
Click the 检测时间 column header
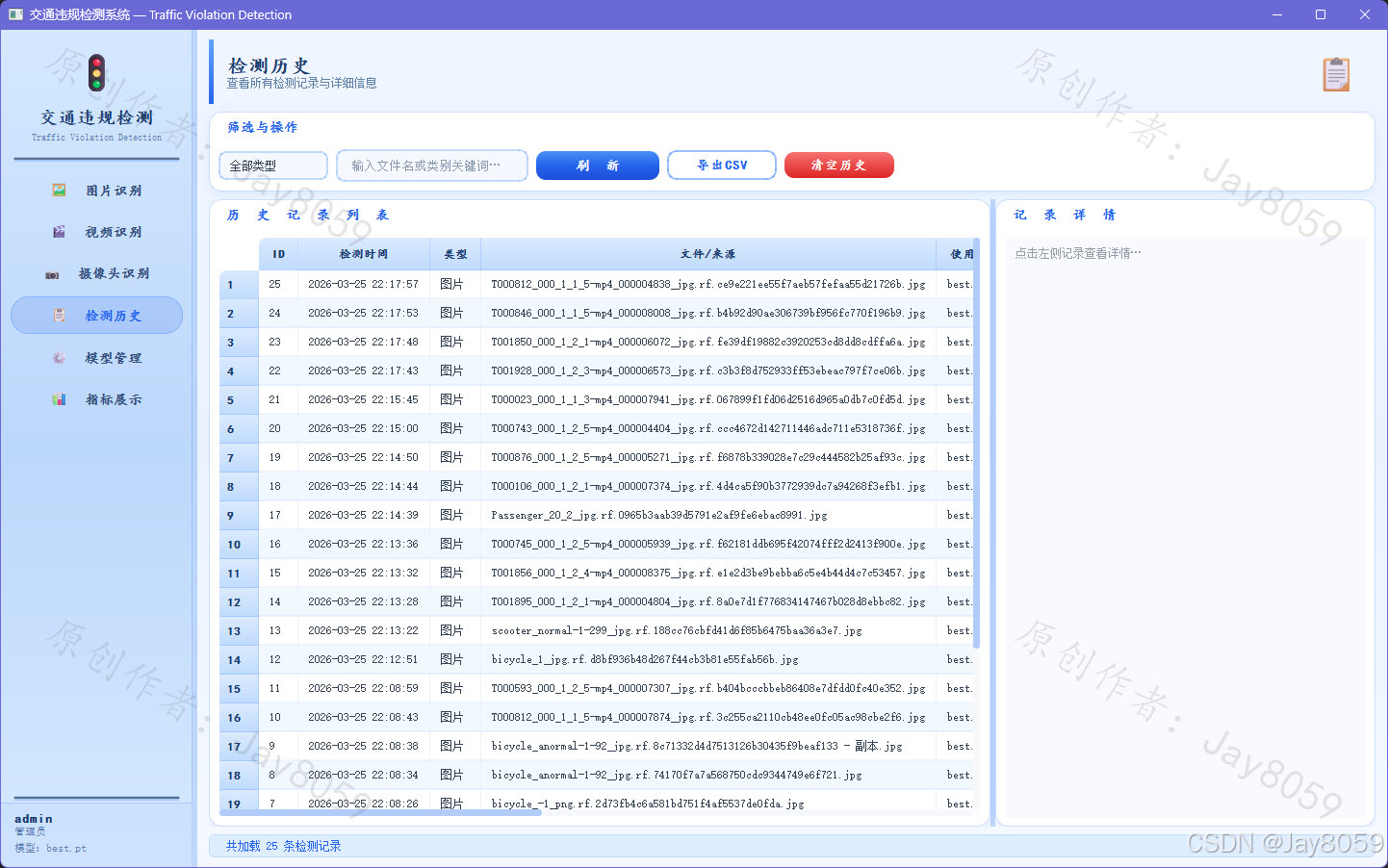point(364,254)
